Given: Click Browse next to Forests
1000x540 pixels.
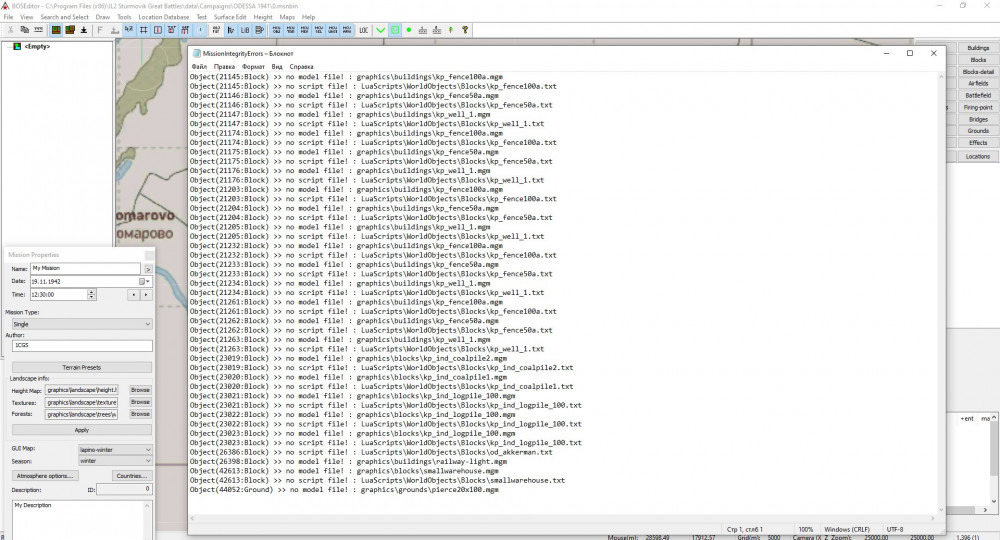Looking at the screenshot, I should point(140,414).
